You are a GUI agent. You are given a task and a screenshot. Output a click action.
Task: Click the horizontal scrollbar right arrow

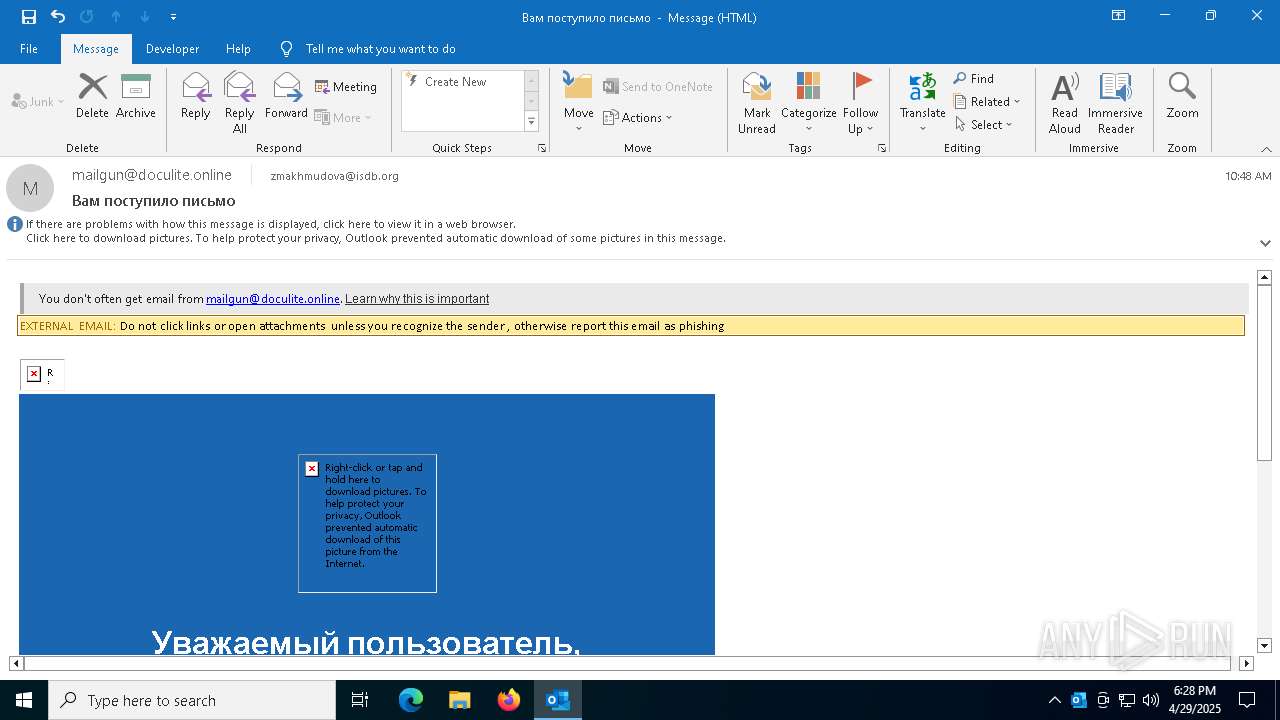1246,663
